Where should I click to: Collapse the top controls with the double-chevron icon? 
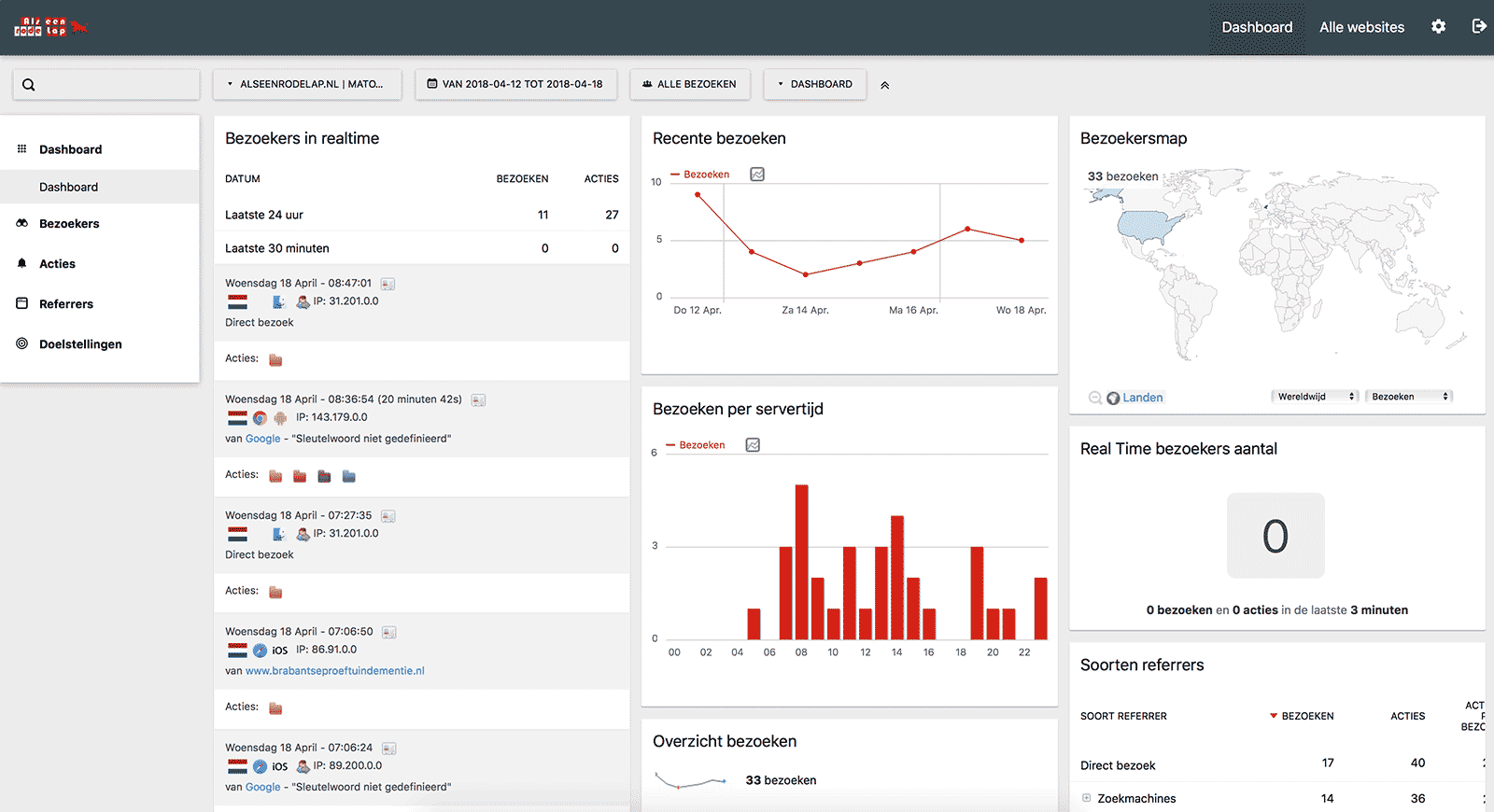(884, 85)
